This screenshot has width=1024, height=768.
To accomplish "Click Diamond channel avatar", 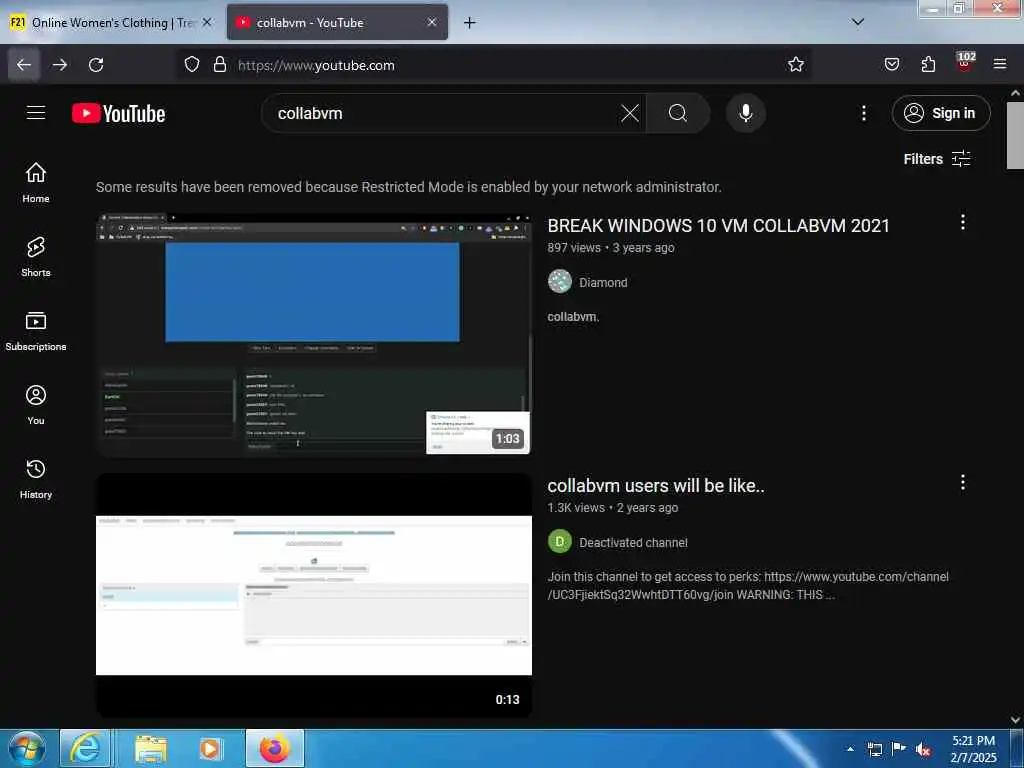I will 560,281.
